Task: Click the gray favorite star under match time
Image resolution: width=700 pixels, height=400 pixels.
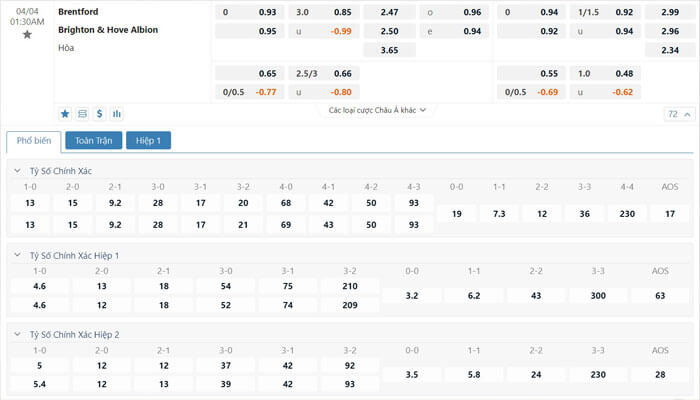Action: point(27,34)
